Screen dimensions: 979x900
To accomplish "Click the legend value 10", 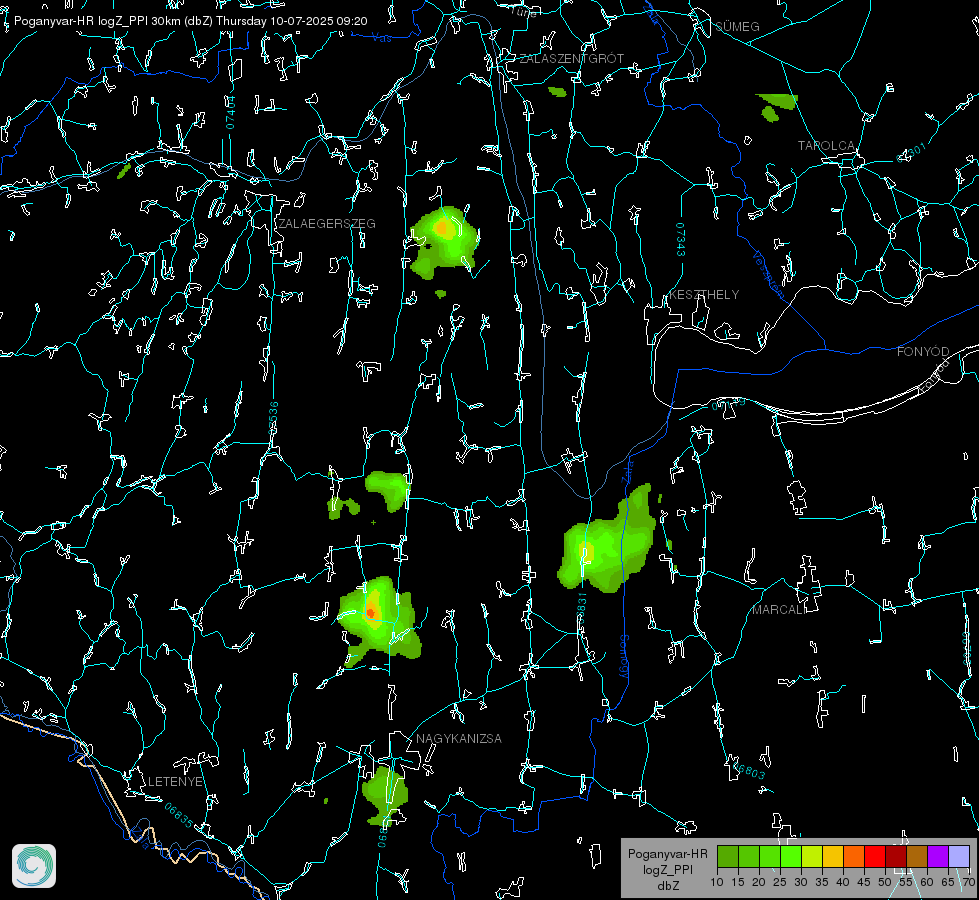I will coord(717,883).
